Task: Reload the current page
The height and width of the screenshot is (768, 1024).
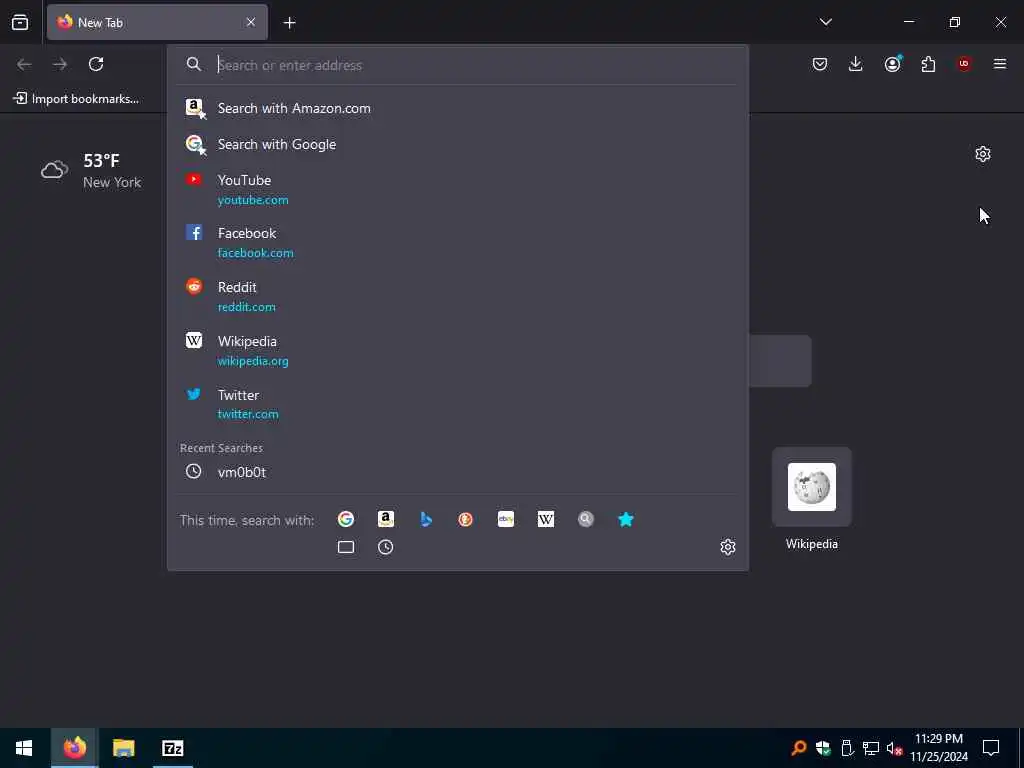Action: (x=96, y=64)
